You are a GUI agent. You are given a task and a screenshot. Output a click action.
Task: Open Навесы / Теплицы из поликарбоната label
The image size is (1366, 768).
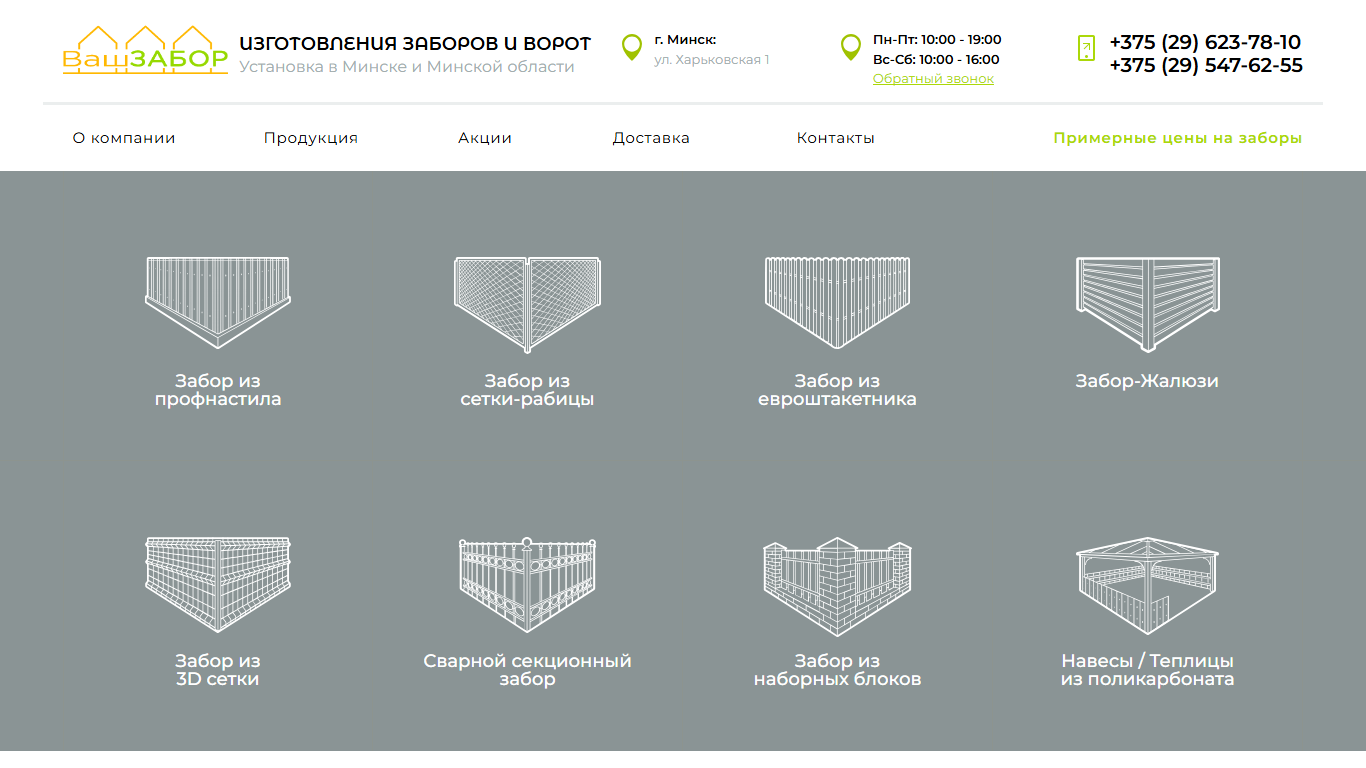pos(1147,670)
